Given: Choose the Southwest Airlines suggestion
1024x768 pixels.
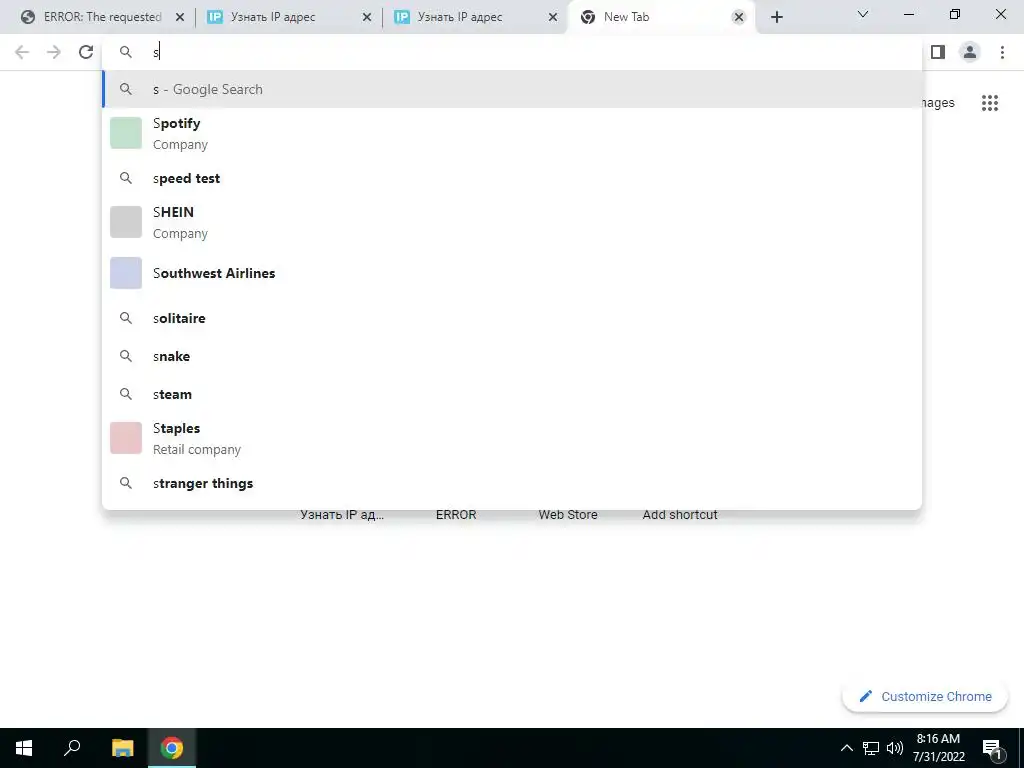Looking at the screenshot, I should [x=512, y=273].
